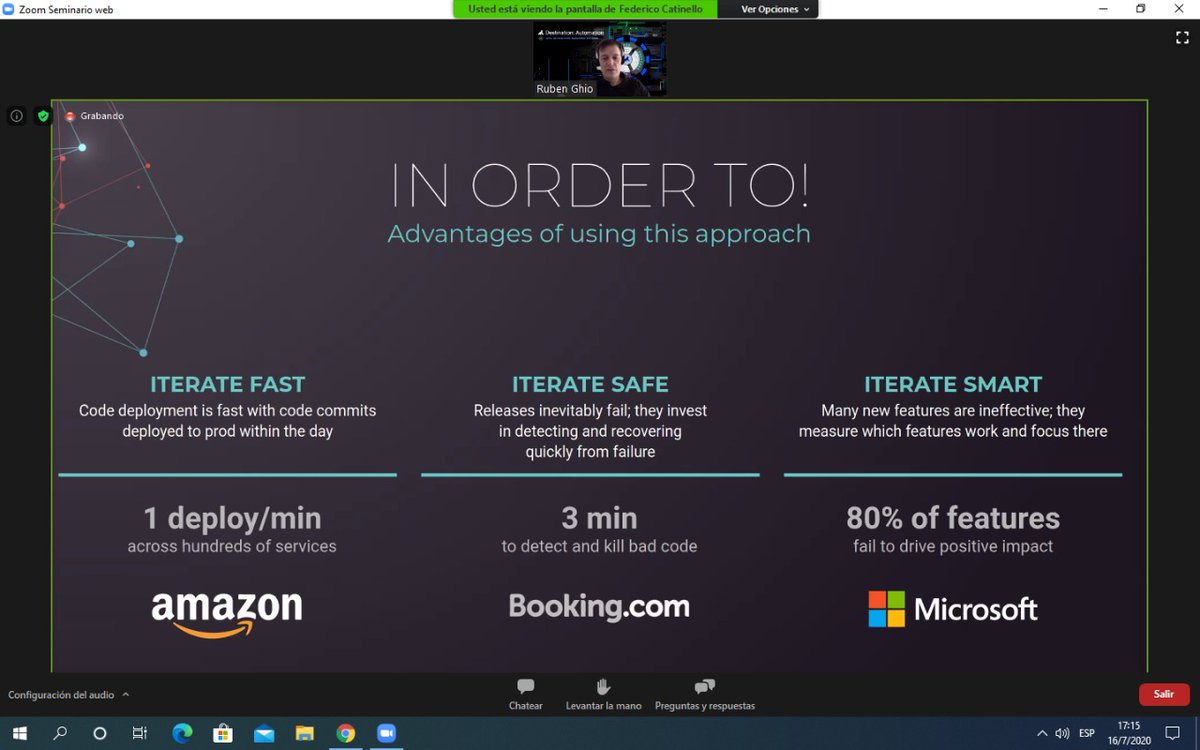Click the 'IN ORDER TO!' slide title

pyautogui.click(x=599, y=186)
